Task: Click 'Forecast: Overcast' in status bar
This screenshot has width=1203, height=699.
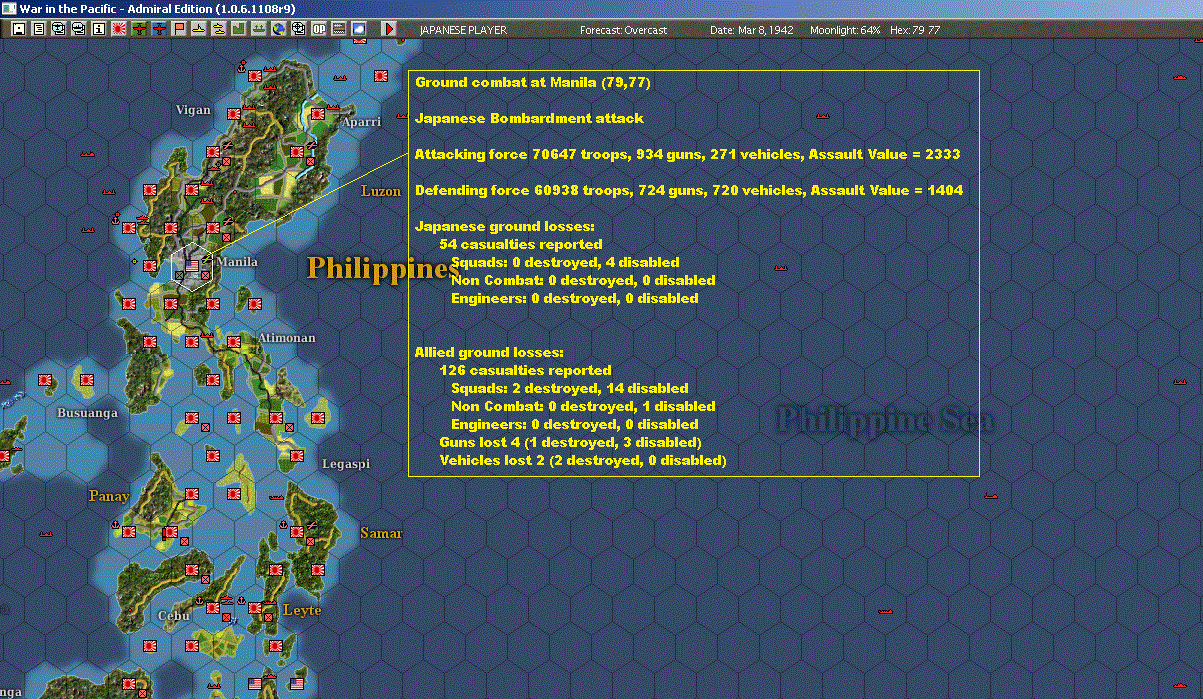Action: click(623, 30)
